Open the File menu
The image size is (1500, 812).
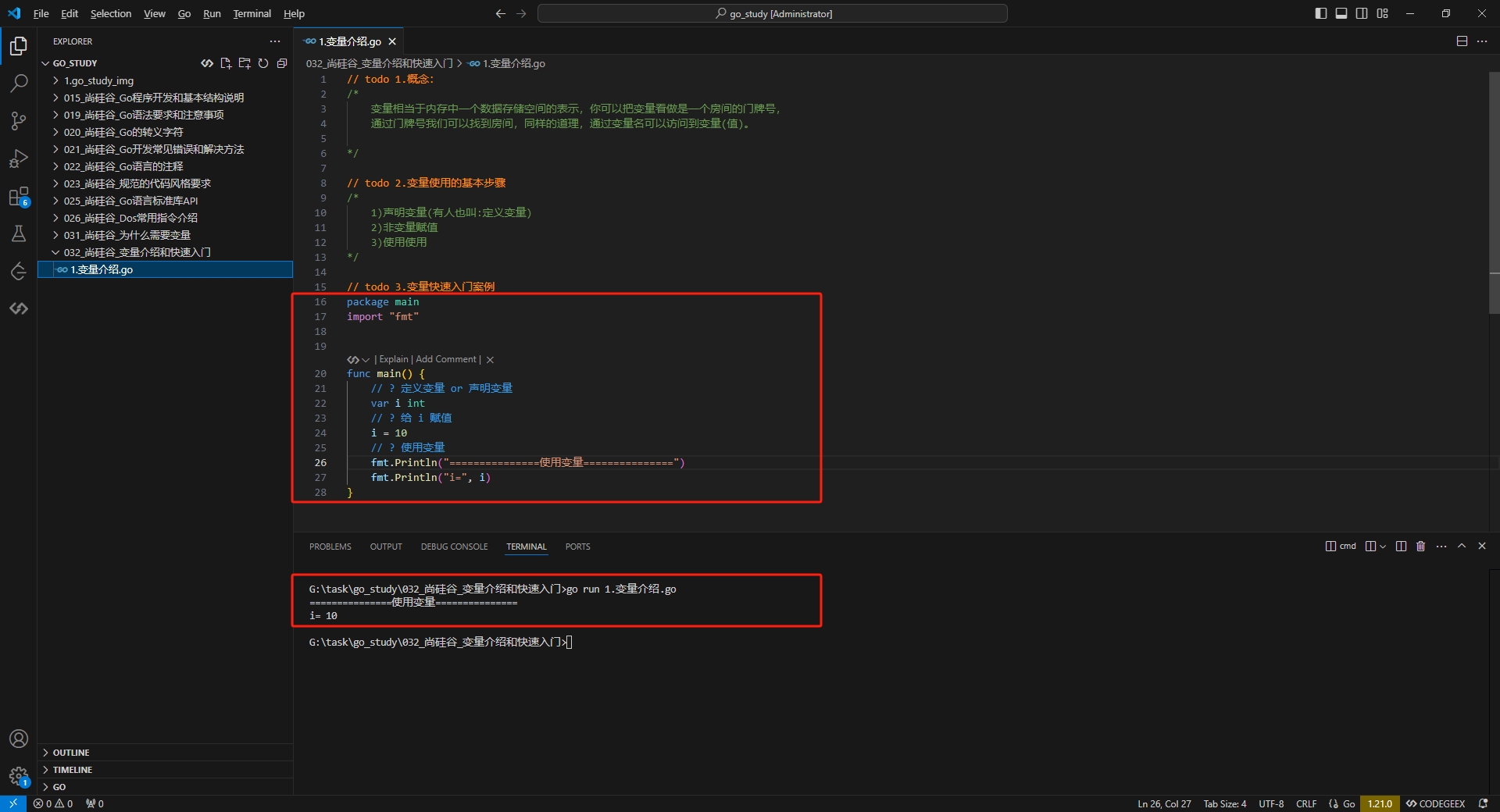pos(41,13)
